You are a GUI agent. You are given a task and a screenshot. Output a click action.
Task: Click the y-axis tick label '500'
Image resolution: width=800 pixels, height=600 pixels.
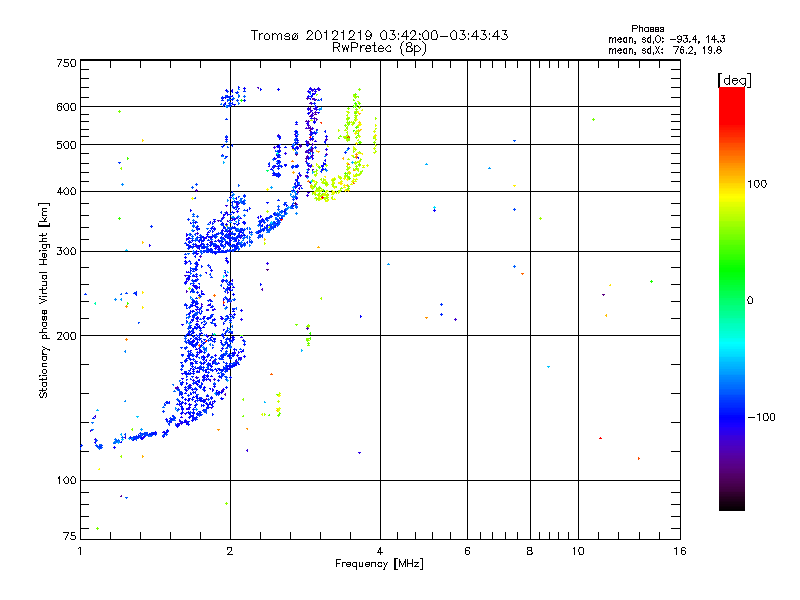pos(66,145)
